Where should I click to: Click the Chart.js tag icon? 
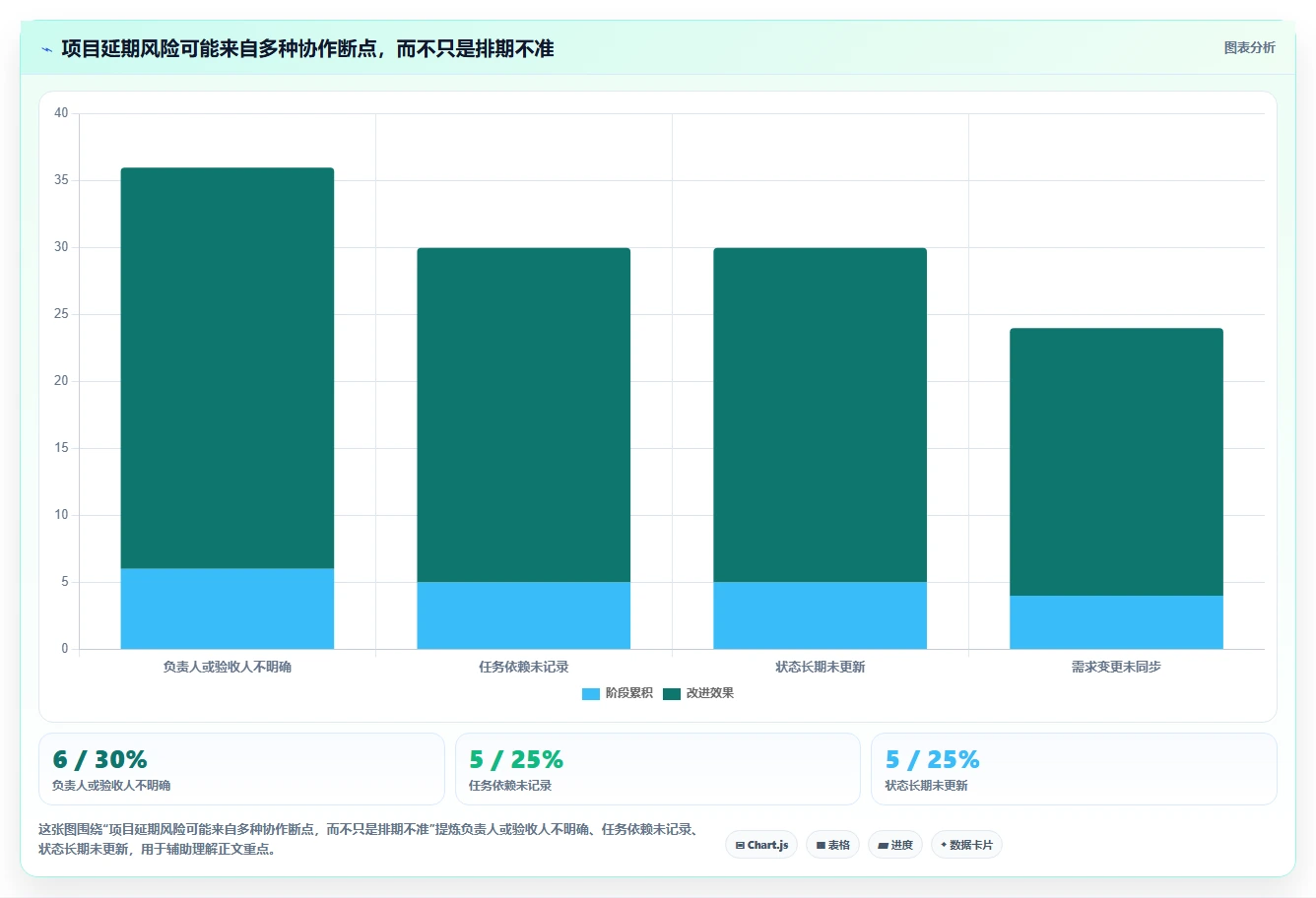(740, 845)
